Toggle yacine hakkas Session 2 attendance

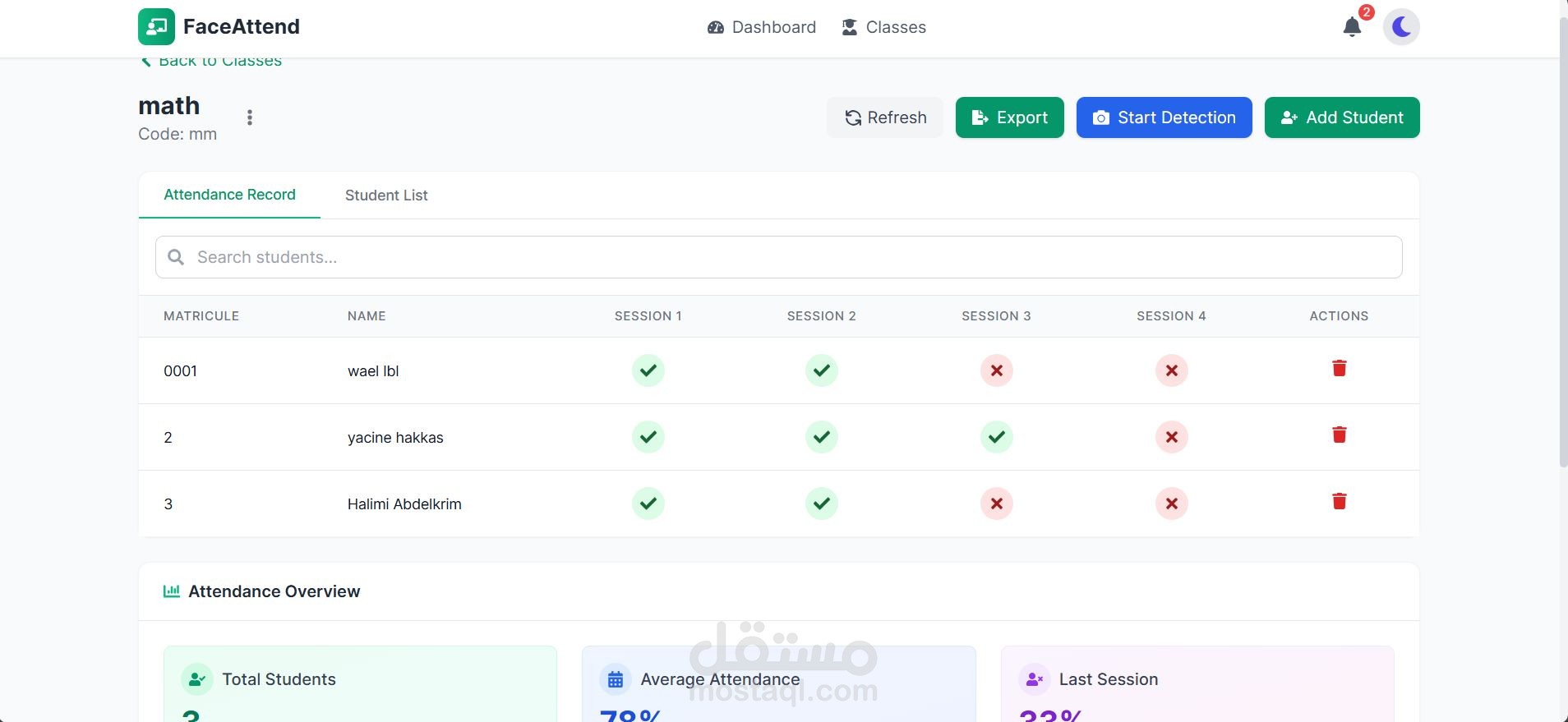(821, 437)
